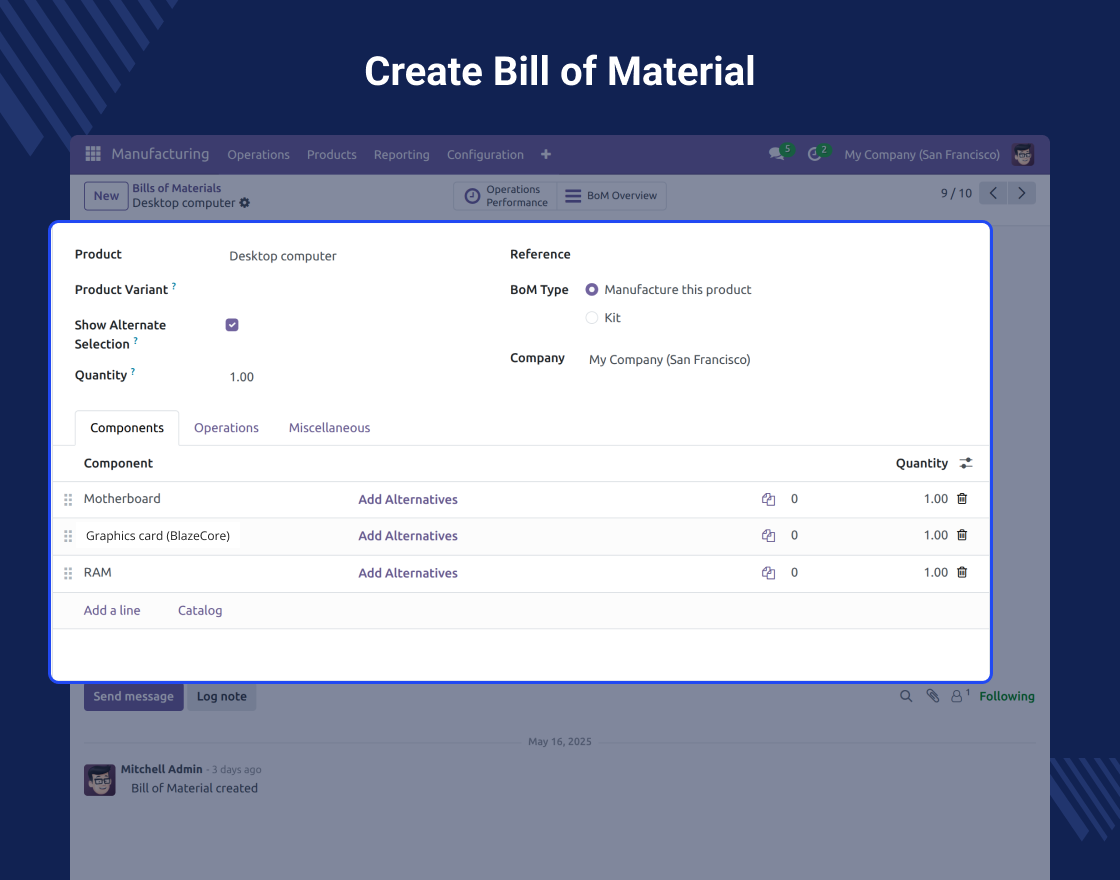This screenshot has height=880, width=1120.
Task: Click the Following button
Action: [1006, 696]
